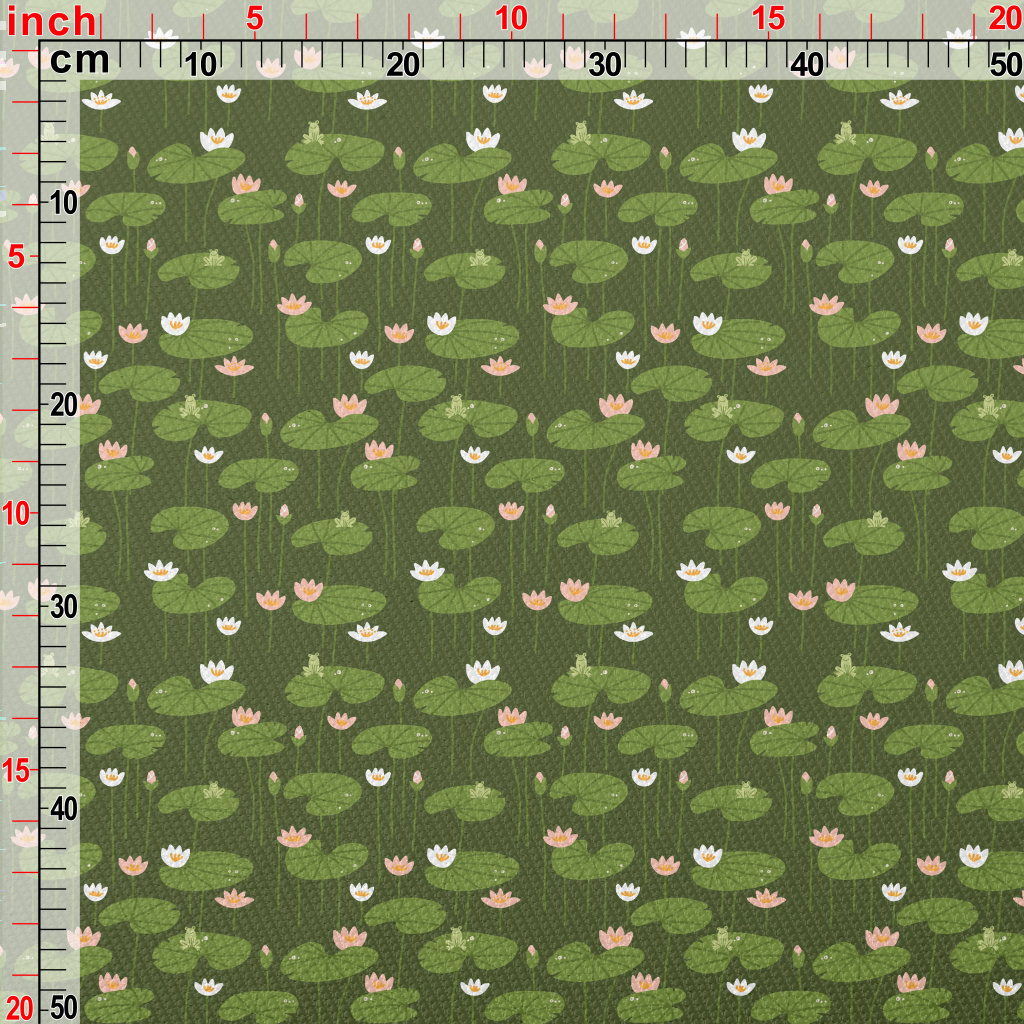This screenshot has width=1024, height=1024.
Task: Select the red 10 on the horizontal inch ruler
Action: pyautogui.click(x=511, y=19)
